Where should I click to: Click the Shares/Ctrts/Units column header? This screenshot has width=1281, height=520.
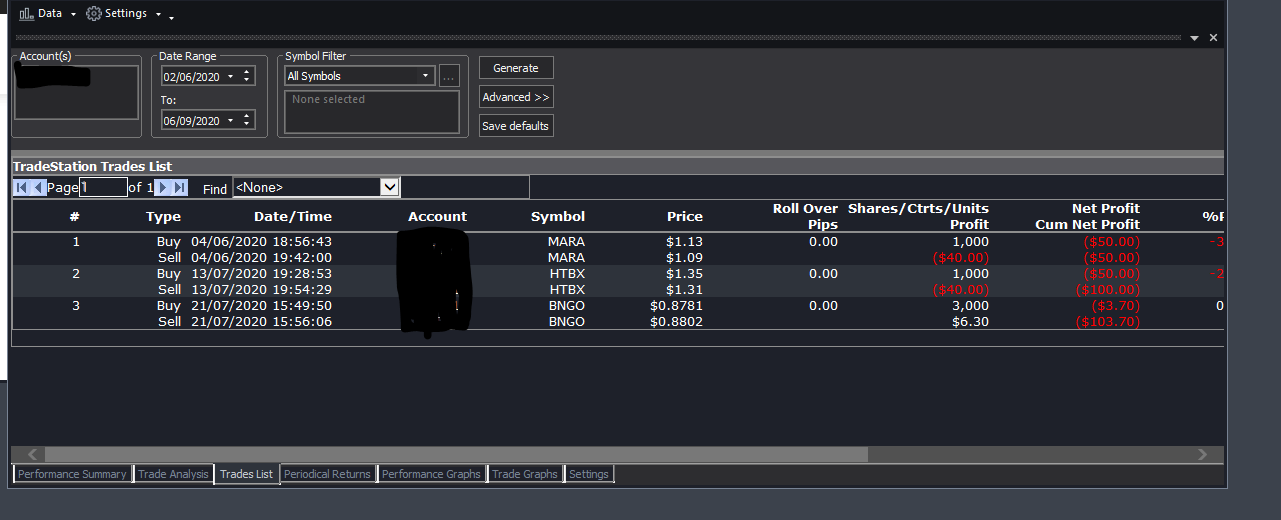point(918,208)
